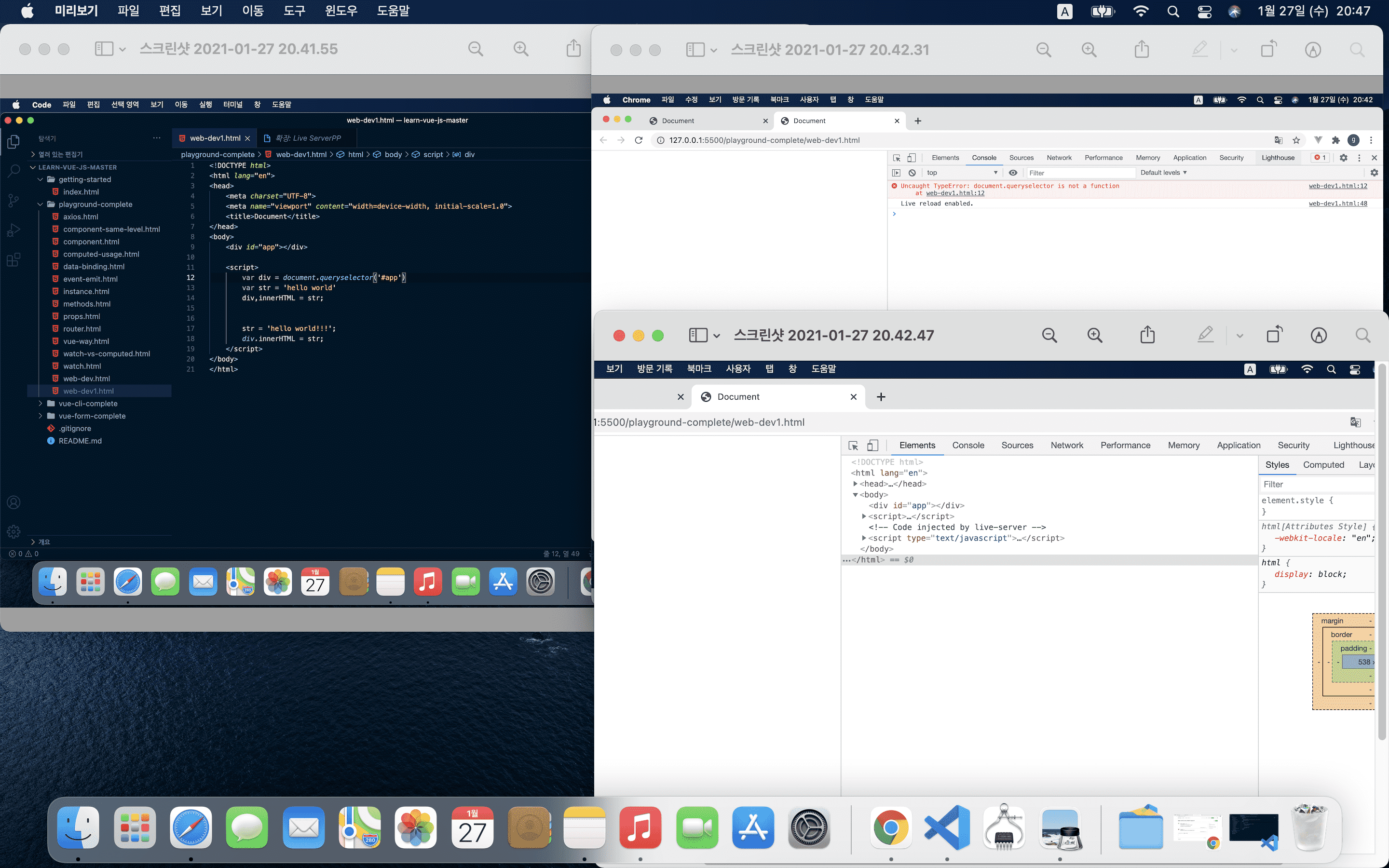The height and width of the screenshot is (868, 1389).
Task: Click vertical scrollbar of 20.42.47 window
Action: click(1382, 551)
